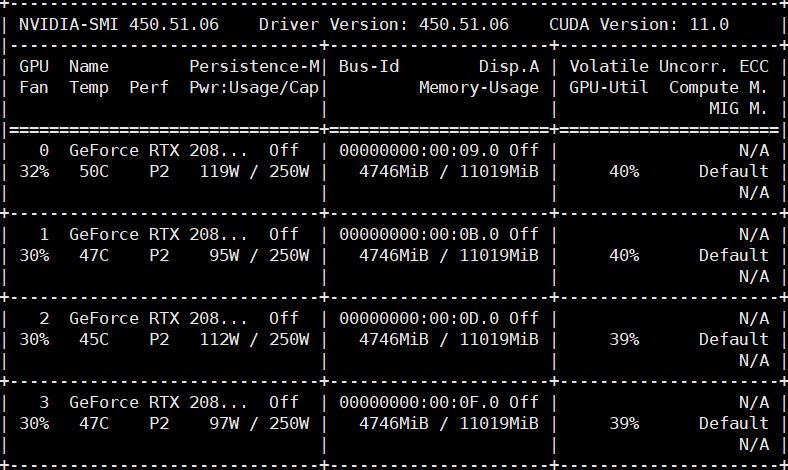This screenshot has width=788, height=470.
Task: Click the Temp column header
Action: (x=89, y=87)
